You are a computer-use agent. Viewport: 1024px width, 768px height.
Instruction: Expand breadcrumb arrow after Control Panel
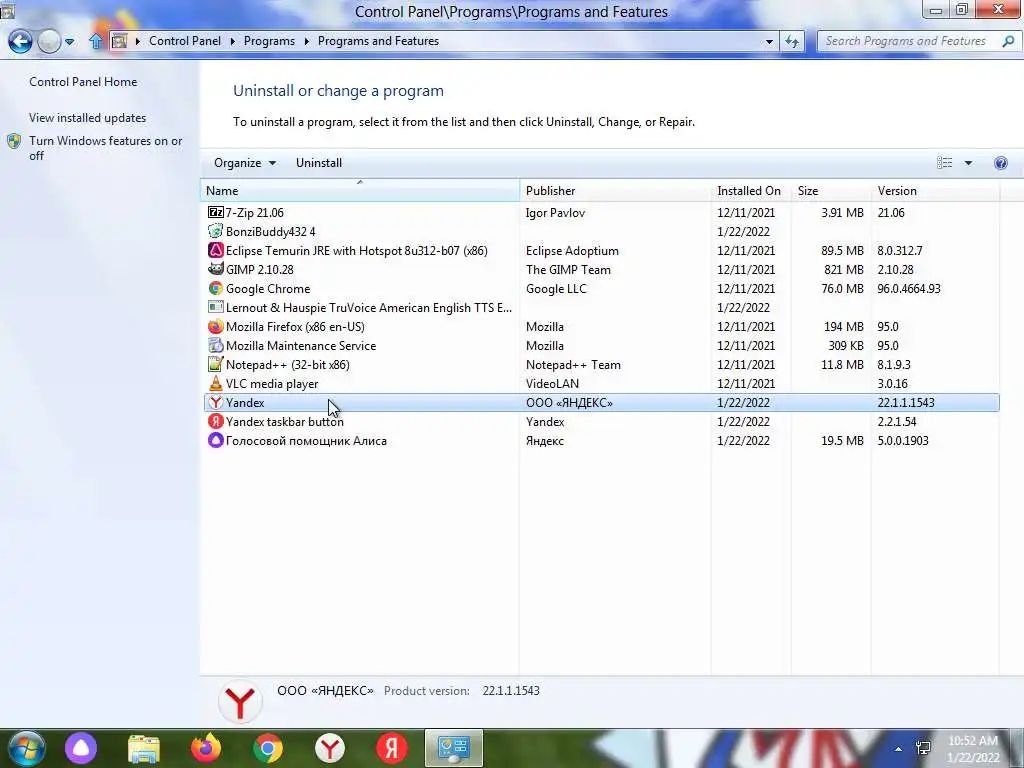click(232, 41)
